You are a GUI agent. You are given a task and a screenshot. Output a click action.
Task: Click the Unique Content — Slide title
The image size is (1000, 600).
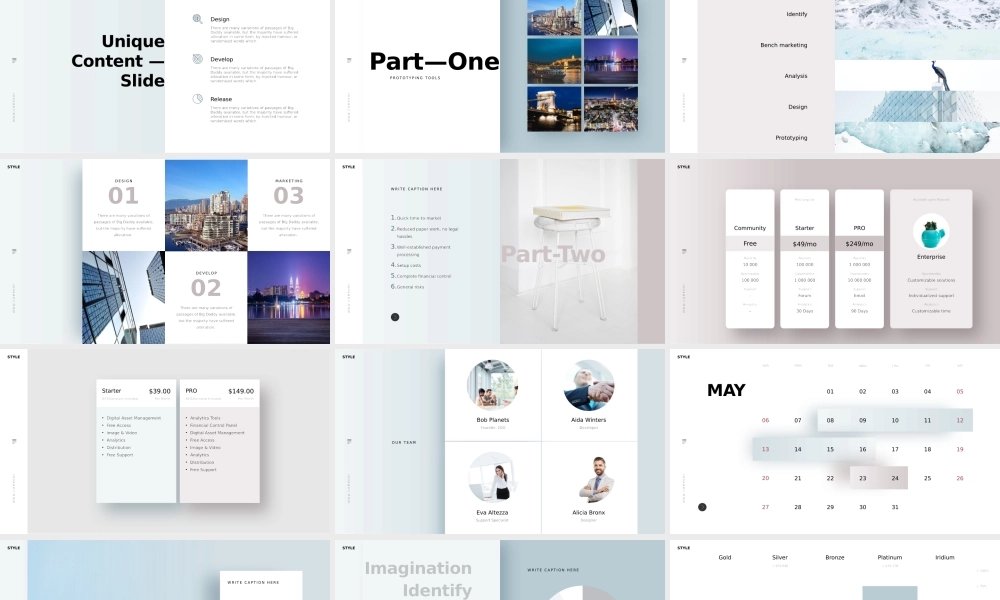pos(118,61)
